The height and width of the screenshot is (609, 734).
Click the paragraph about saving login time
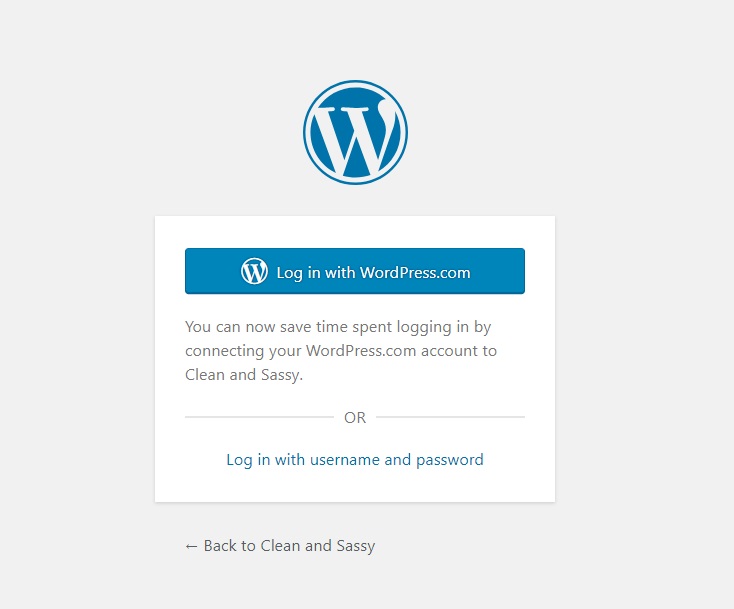341,351
